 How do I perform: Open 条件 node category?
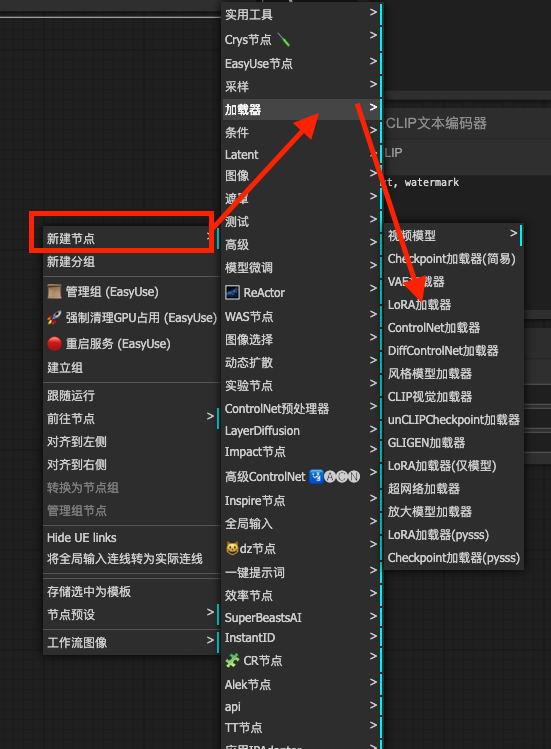[302, 132]
